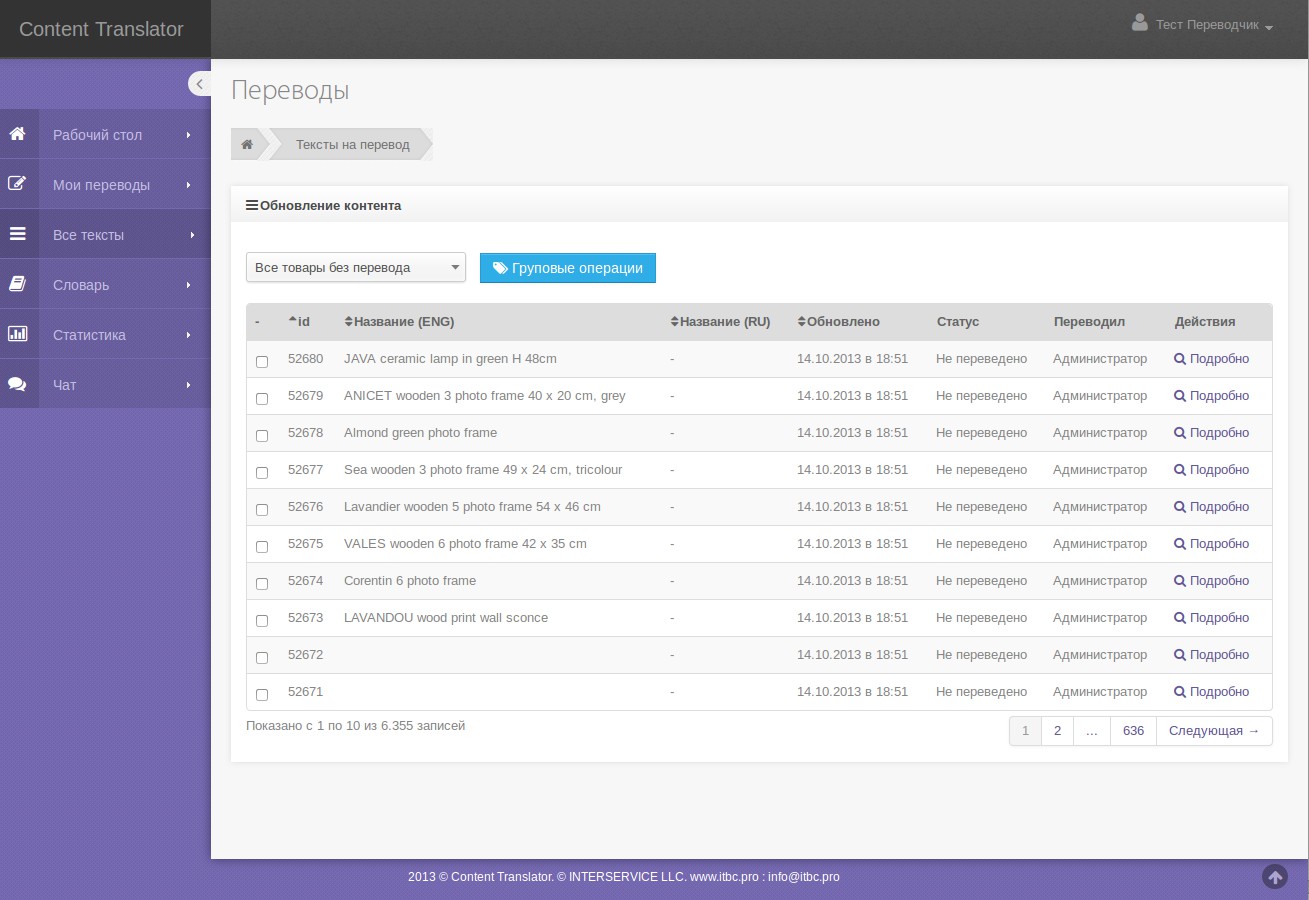
Task: Click Следующая next page button
Action: (1214, 731)
